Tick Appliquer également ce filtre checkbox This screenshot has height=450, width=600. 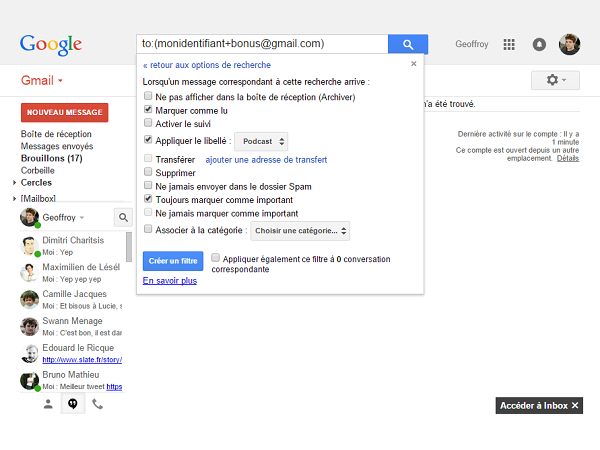point(215,258)
